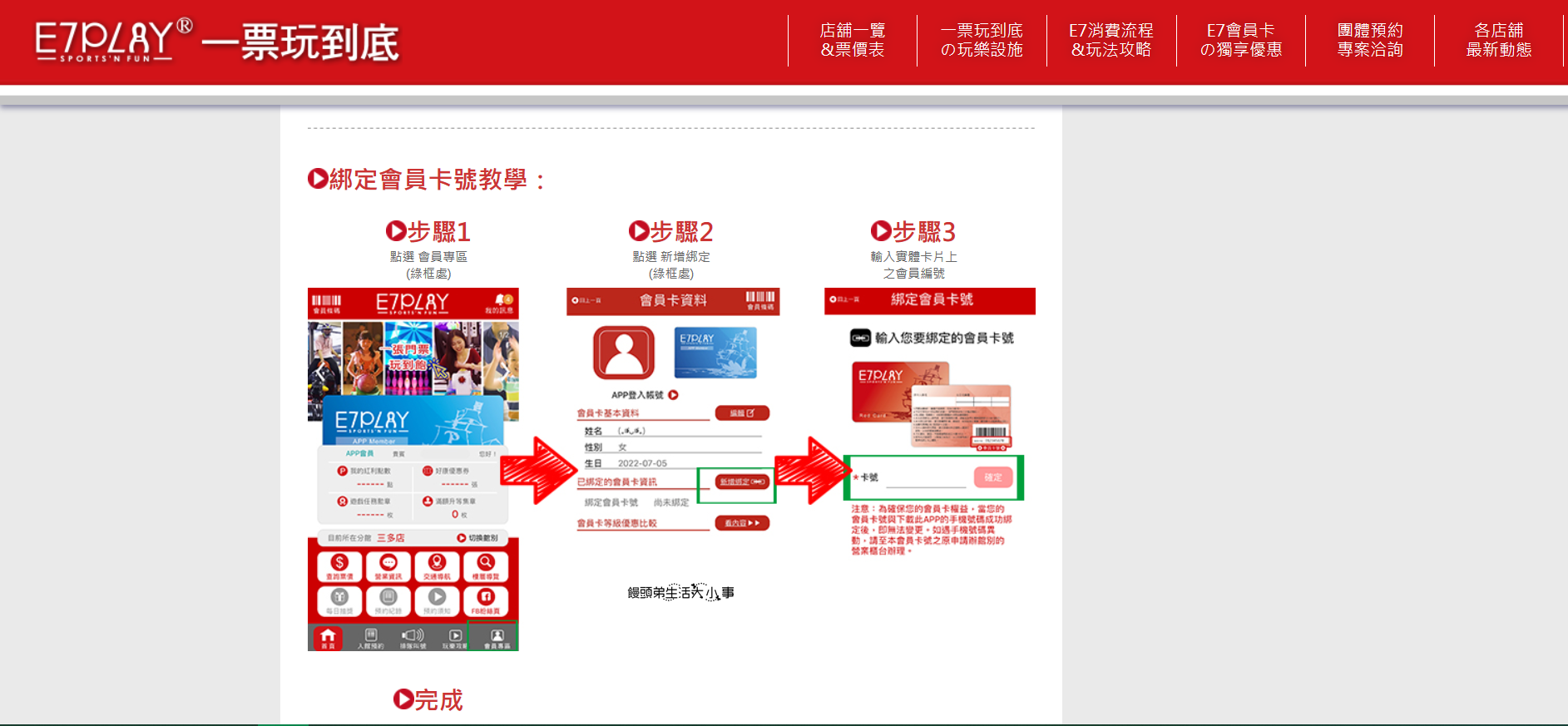Click the black link icon in step 3

tap(860, 338)
